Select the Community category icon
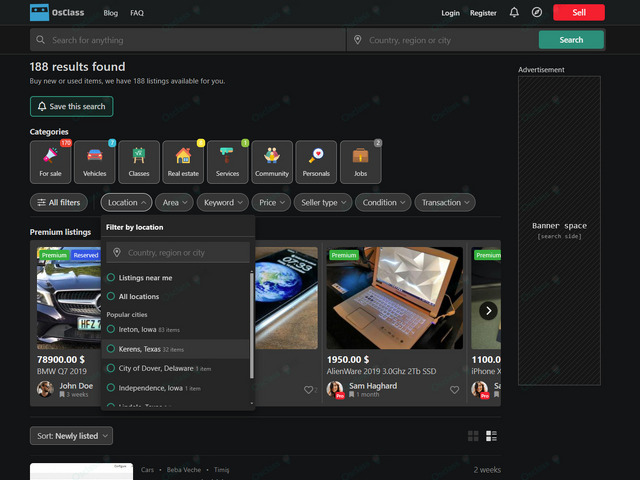 pyautogui.click(x=272, y=162)
